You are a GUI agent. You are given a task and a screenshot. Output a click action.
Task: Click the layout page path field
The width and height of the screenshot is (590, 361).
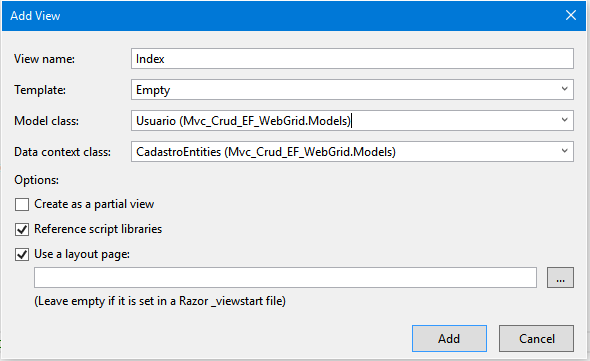(x=285, y=278)
